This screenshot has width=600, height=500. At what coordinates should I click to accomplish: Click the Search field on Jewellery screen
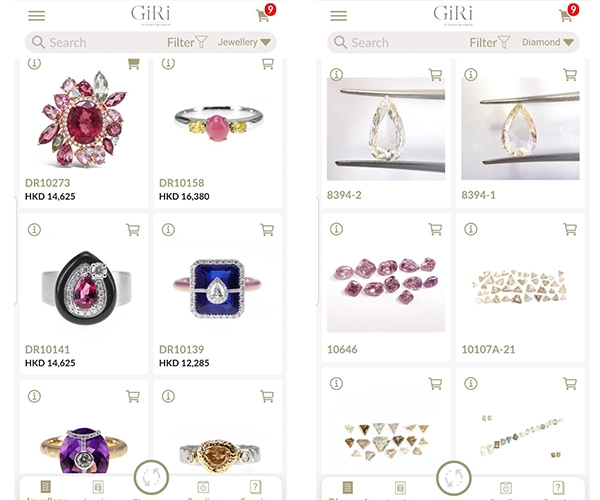[96, 42]
